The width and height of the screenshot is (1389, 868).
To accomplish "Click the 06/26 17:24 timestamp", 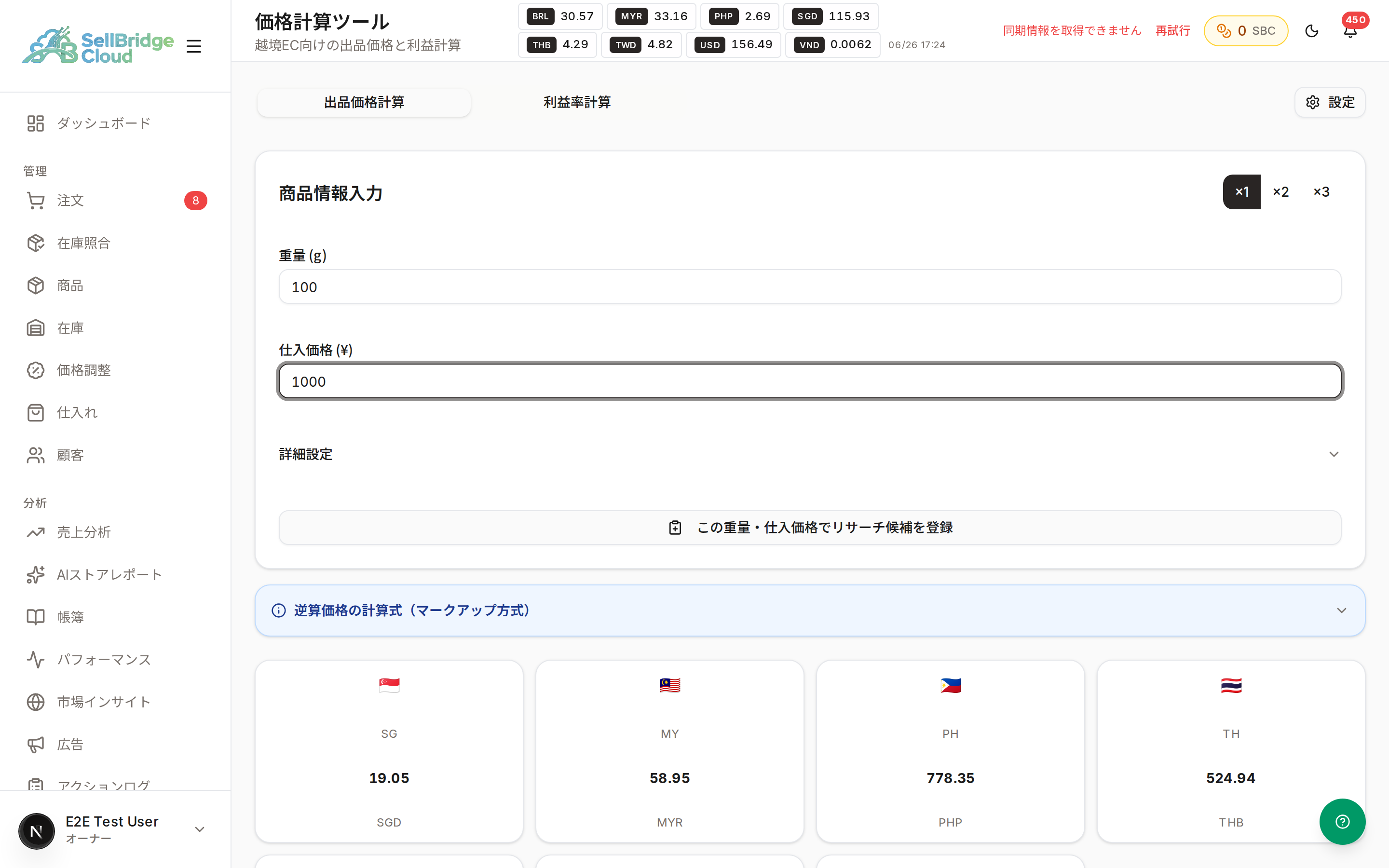I will click(x=917, y=45).
